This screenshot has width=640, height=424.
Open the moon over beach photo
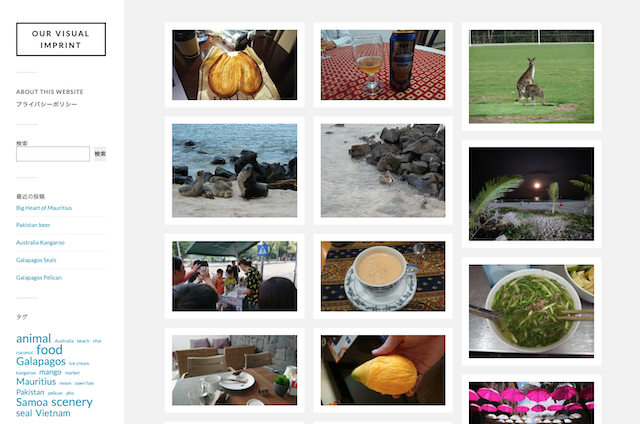531,194
